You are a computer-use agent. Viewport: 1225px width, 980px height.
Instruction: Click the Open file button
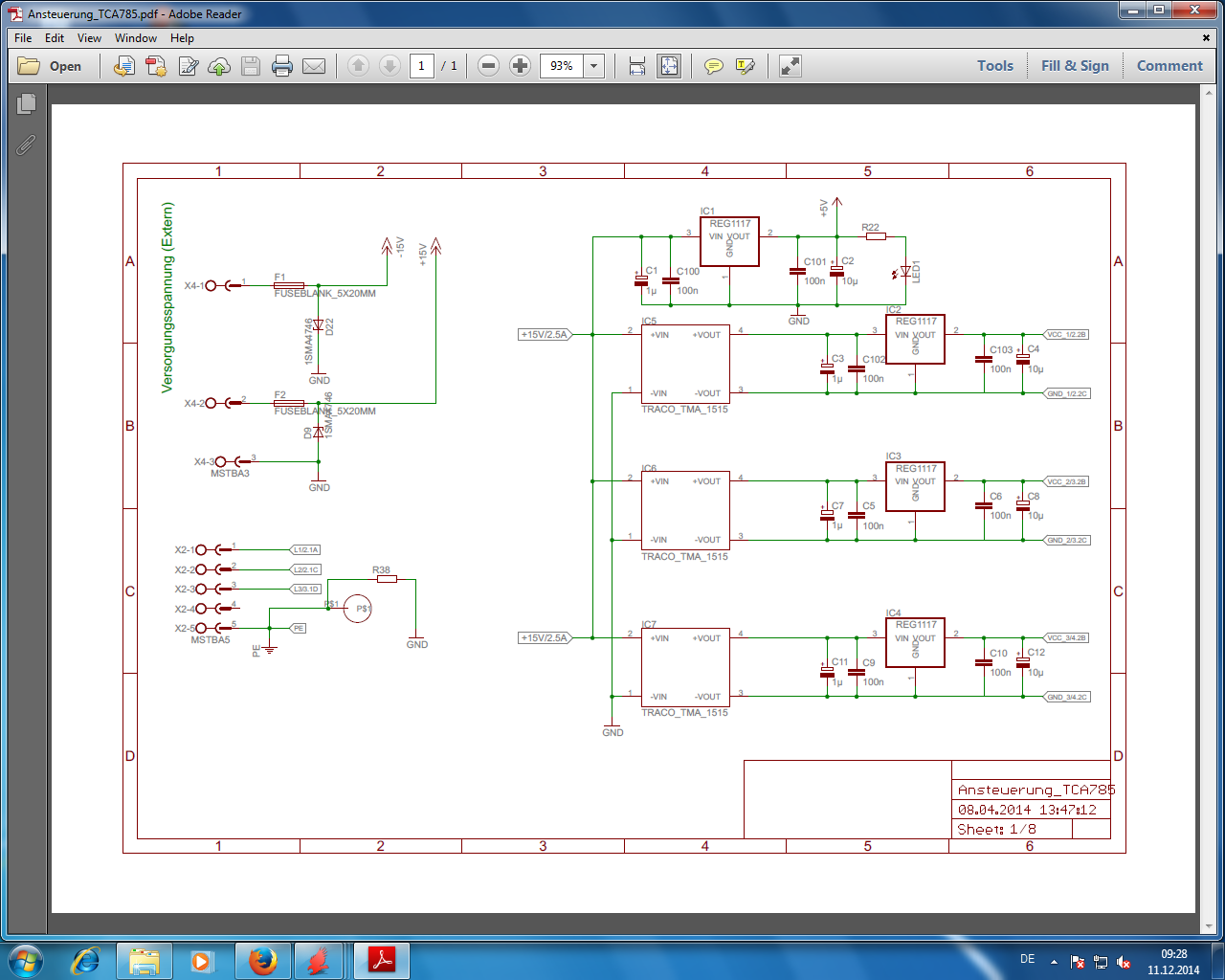pyautogui.click(x=51, y=66)
